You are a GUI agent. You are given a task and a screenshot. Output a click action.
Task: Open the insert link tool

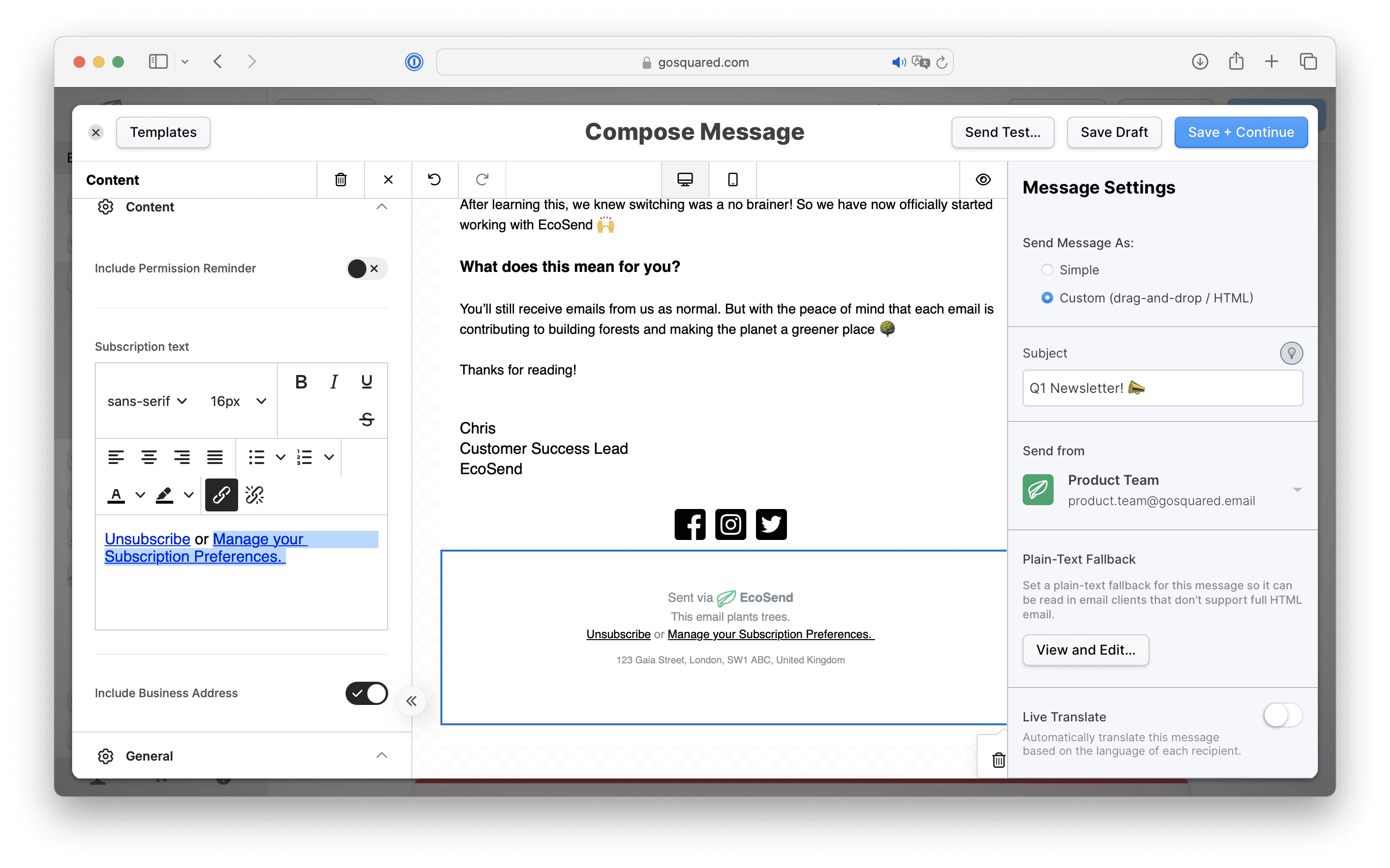pos(222,495)
